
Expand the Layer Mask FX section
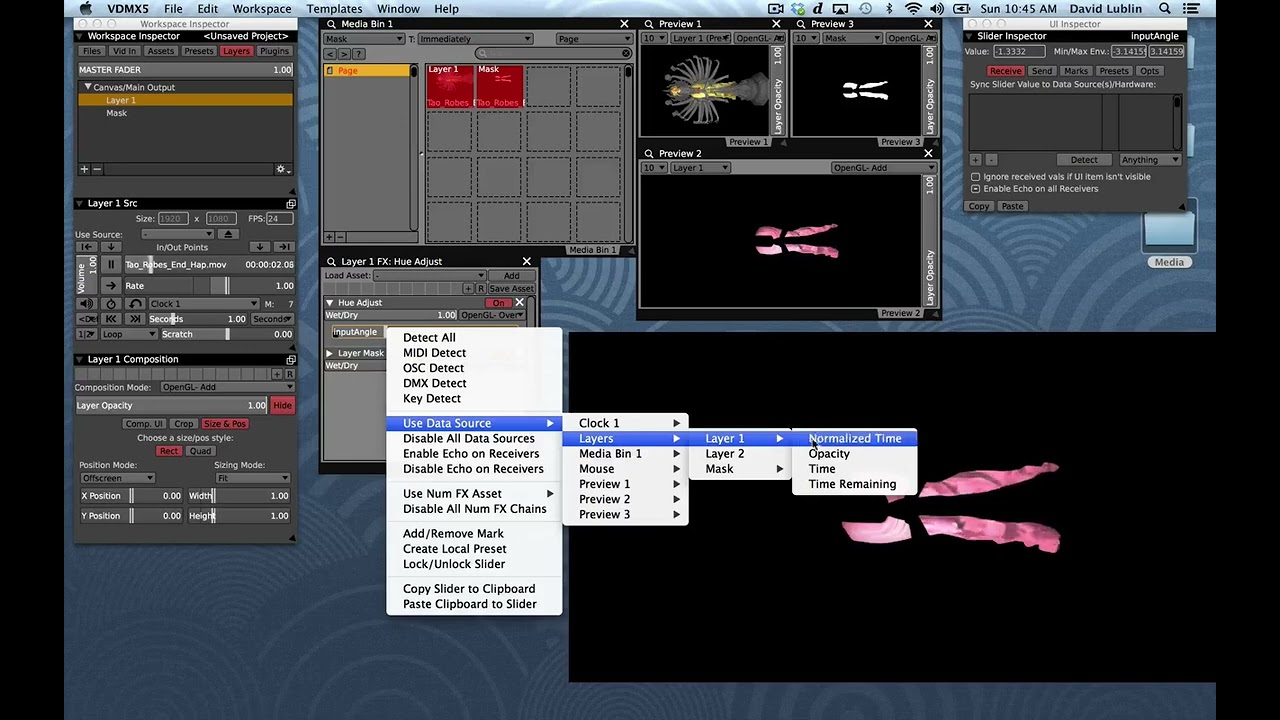pos(330,353)
